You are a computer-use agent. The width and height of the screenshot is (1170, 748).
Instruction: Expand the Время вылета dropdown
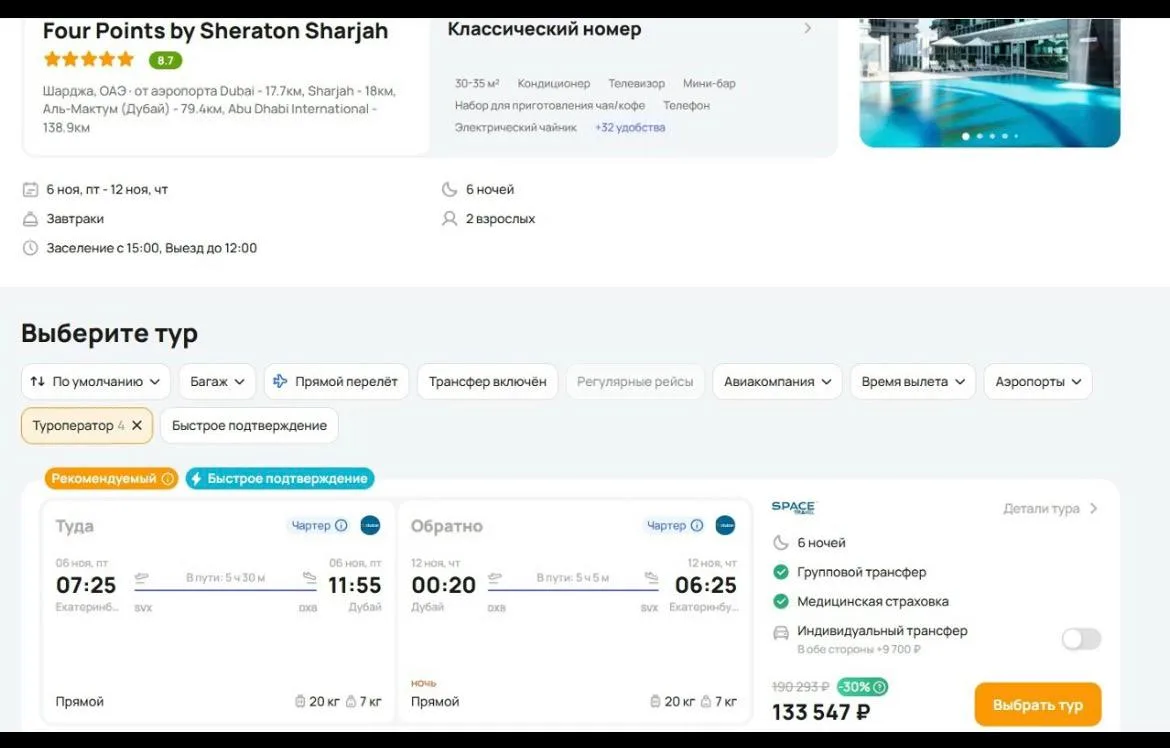point(913,381)
